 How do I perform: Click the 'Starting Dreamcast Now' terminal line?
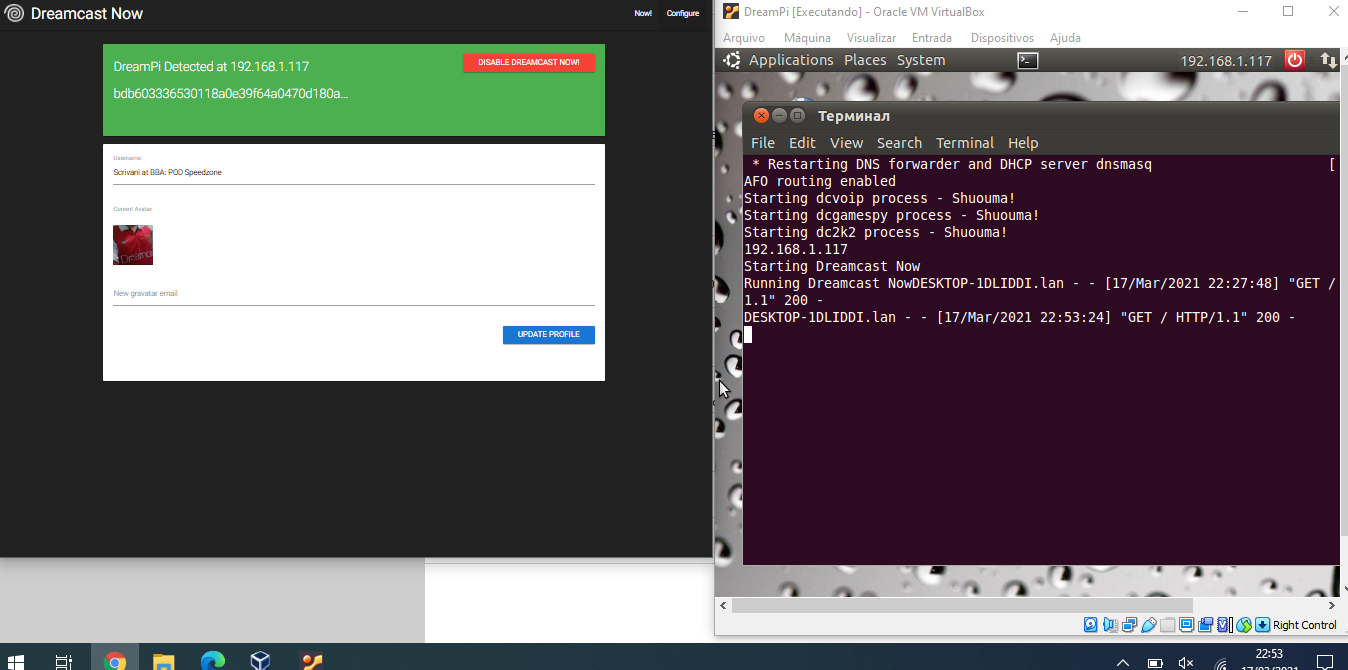tap(832, 266)
